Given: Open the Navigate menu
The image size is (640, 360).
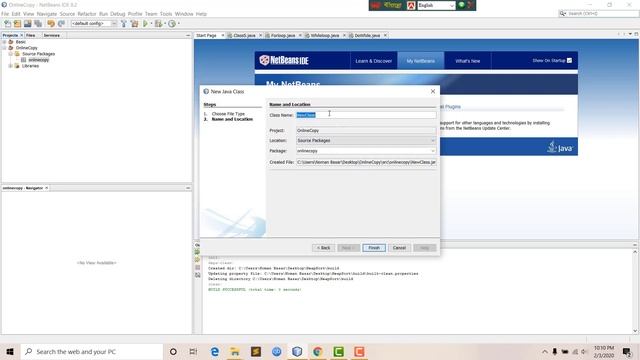Looking at the screenshot, I should pos(47,14).
